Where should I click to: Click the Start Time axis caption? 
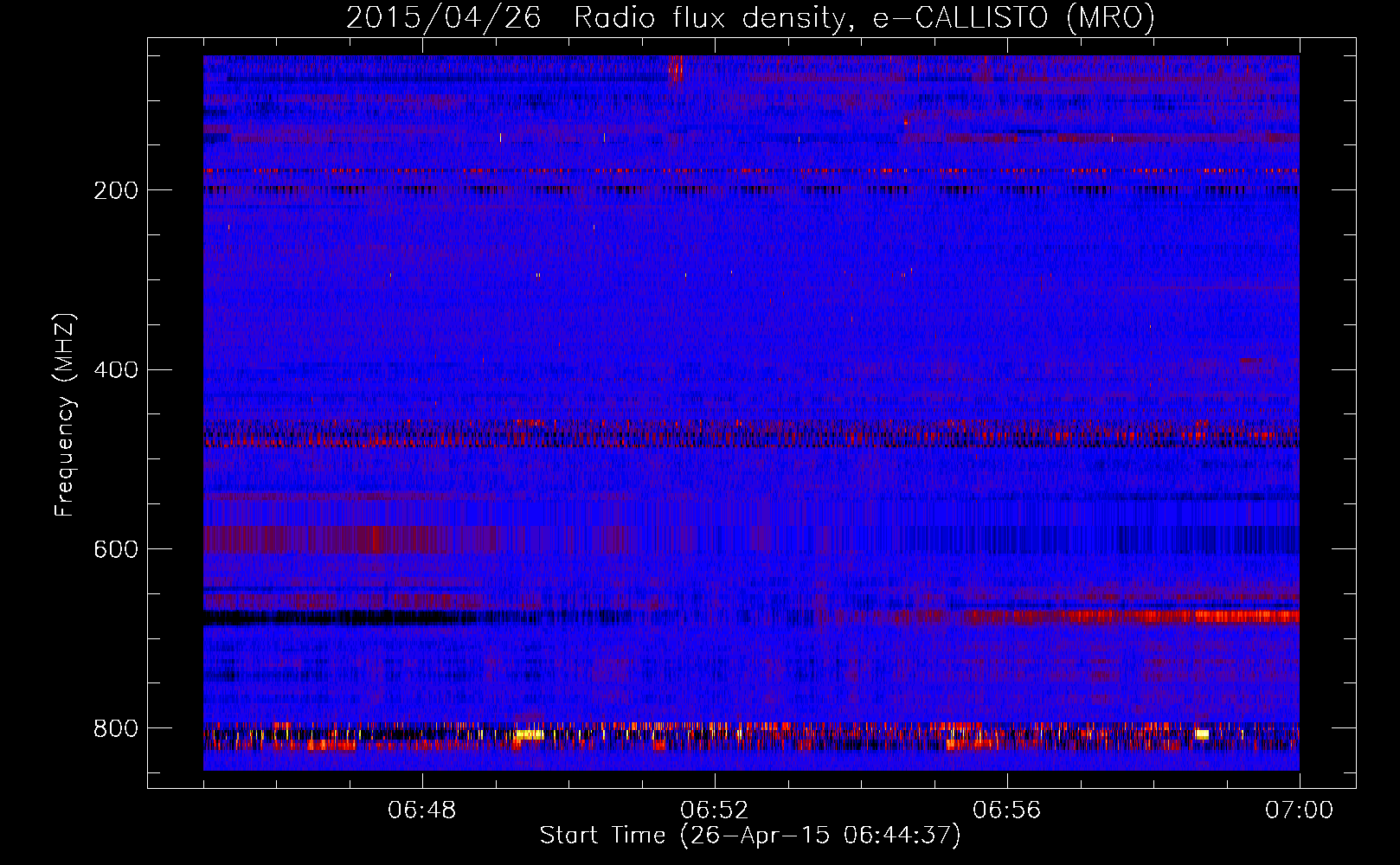[x=750, y=836]
